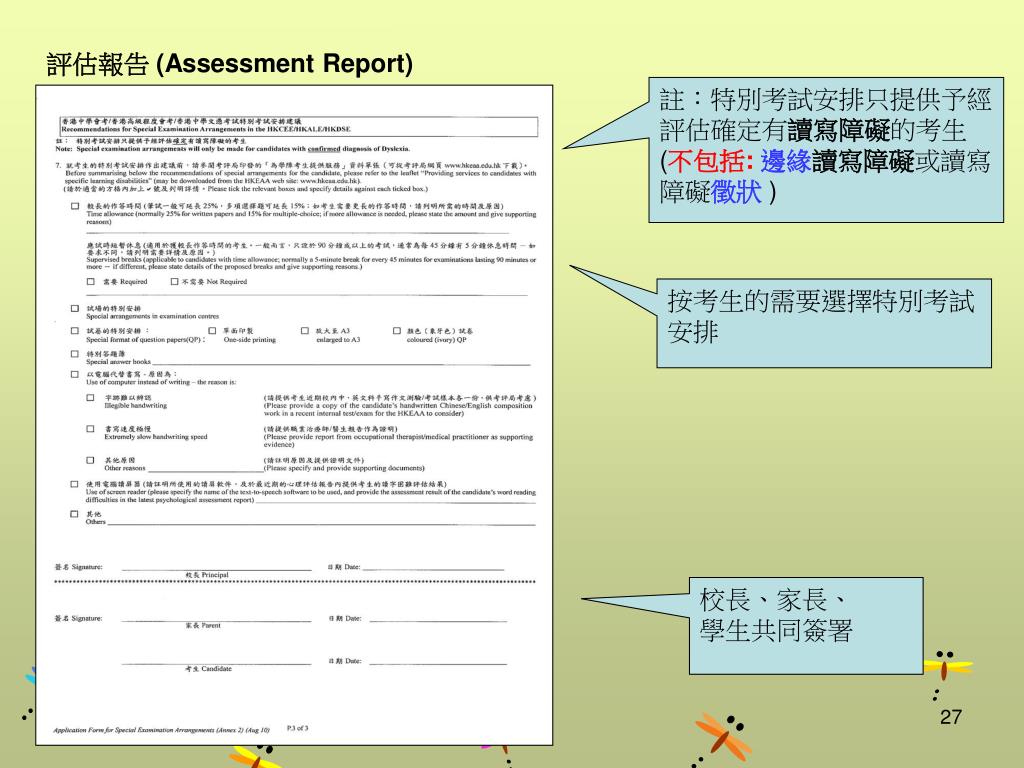Select the slide title 評估報告 (Assessment Report)

pyautogui.click(x=229, y=64)
